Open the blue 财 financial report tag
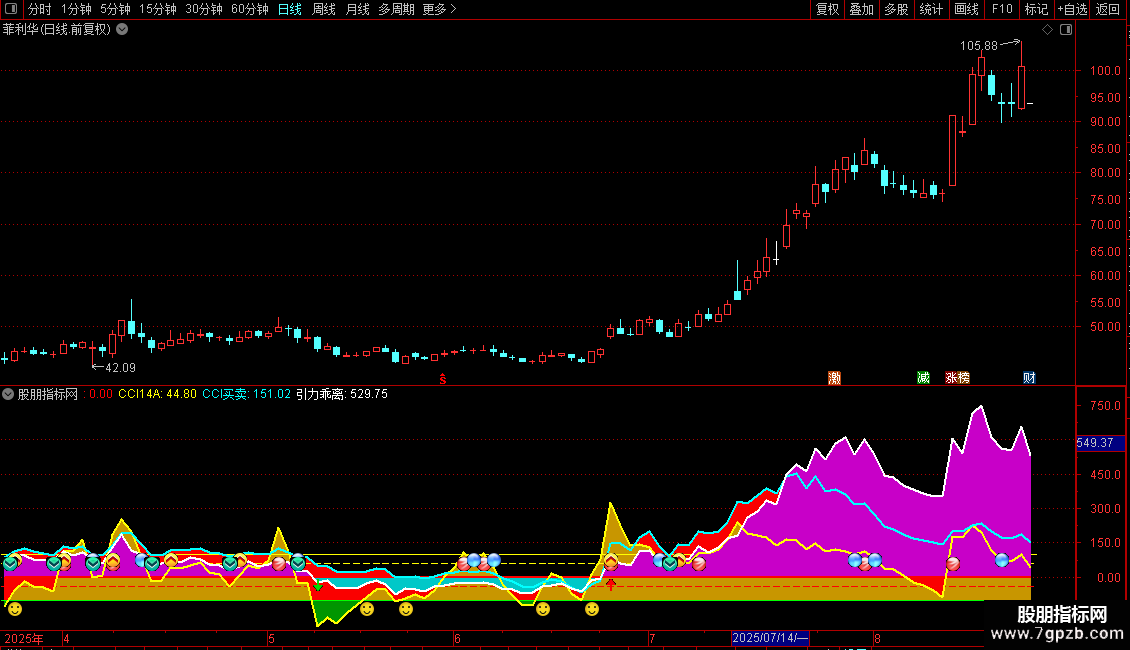1130x650 pixels. pos(1029,378)
